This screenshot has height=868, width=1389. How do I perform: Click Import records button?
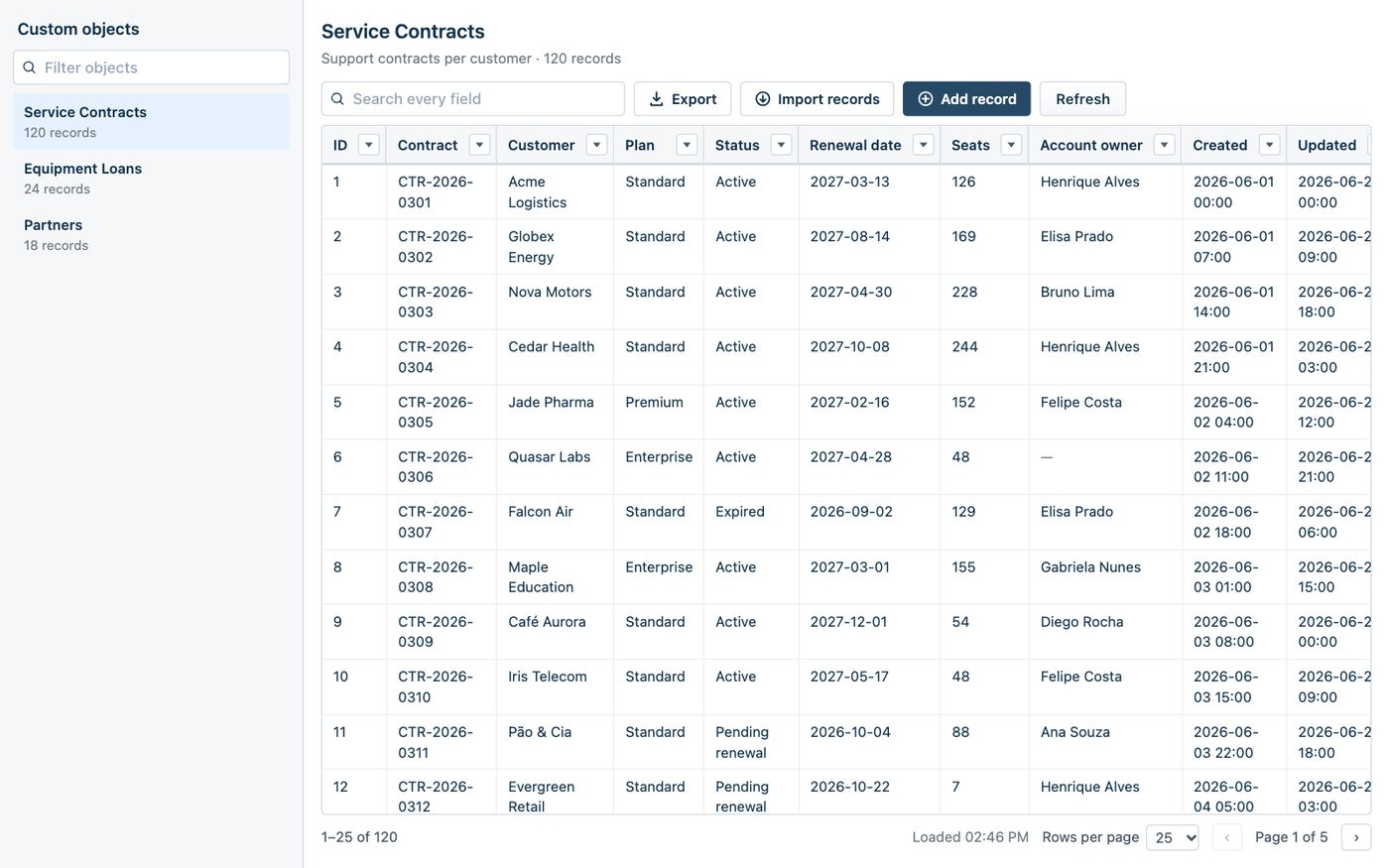[x=817, y=99]
